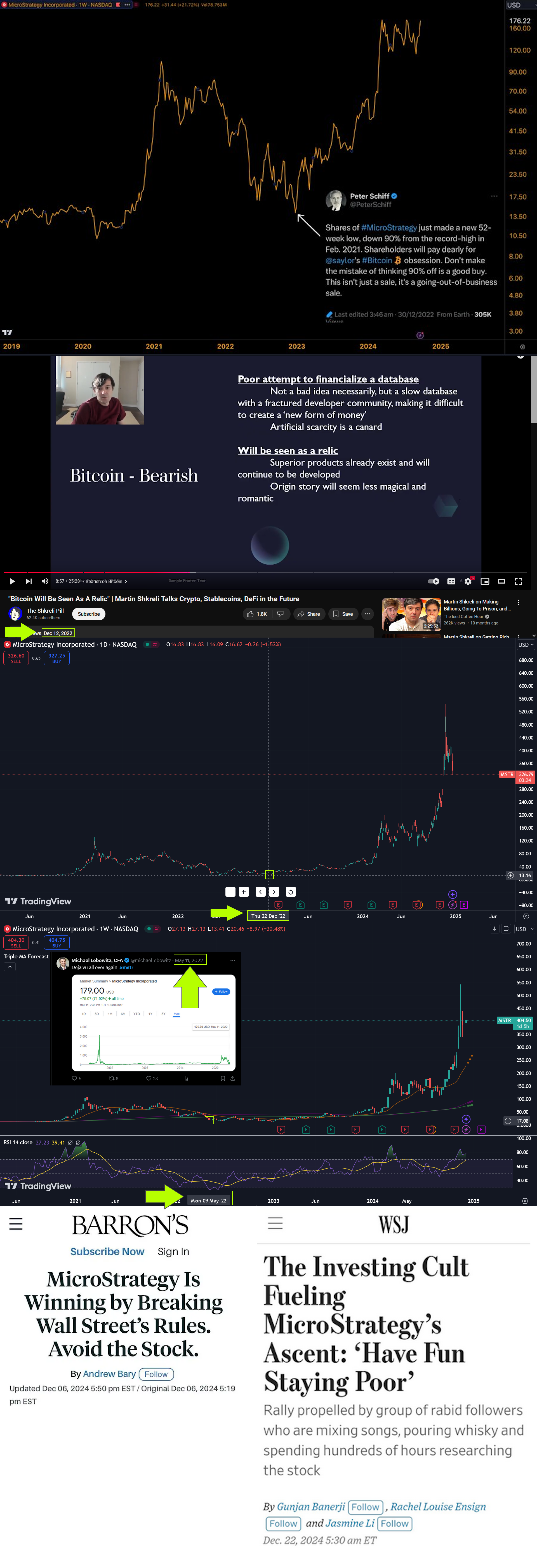Like the video with 1.8K likes
Image resolution: width=537 pixels, height=1568 pixels.
pos(257,614)
